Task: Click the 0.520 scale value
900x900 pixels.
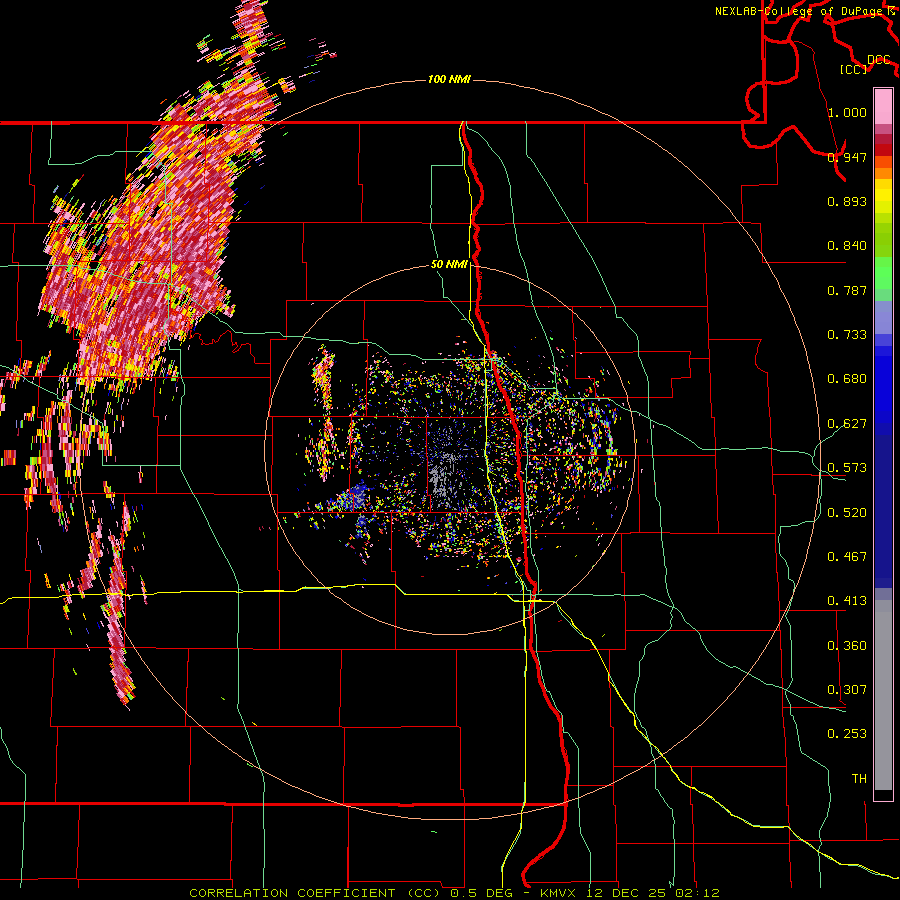Action: pyautogui.click(x=847, y=513)
